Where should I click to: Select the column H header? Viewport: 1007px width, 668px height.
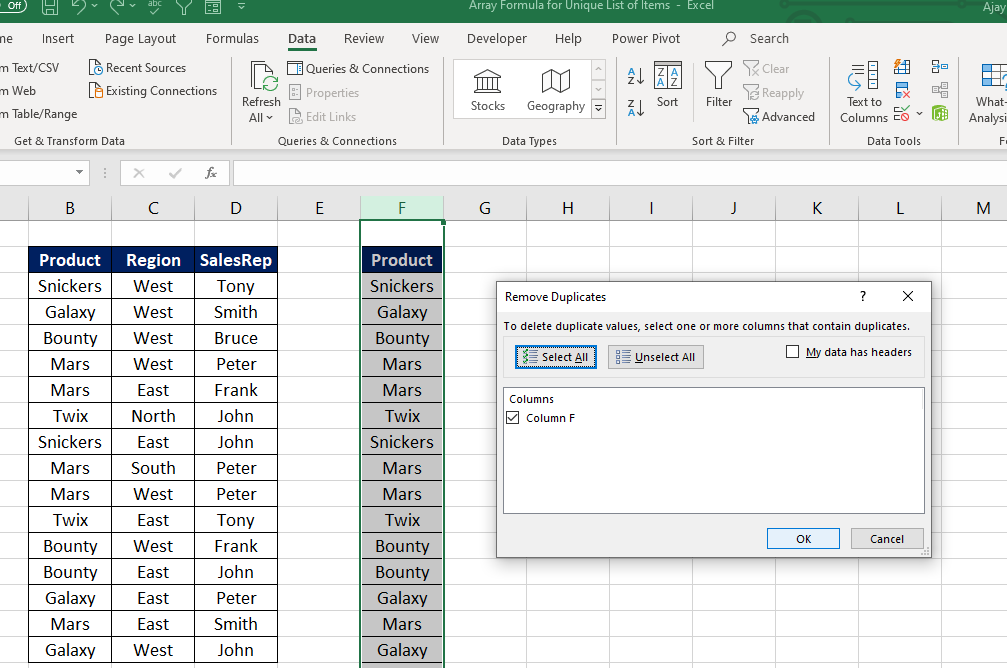click(568, 208)
